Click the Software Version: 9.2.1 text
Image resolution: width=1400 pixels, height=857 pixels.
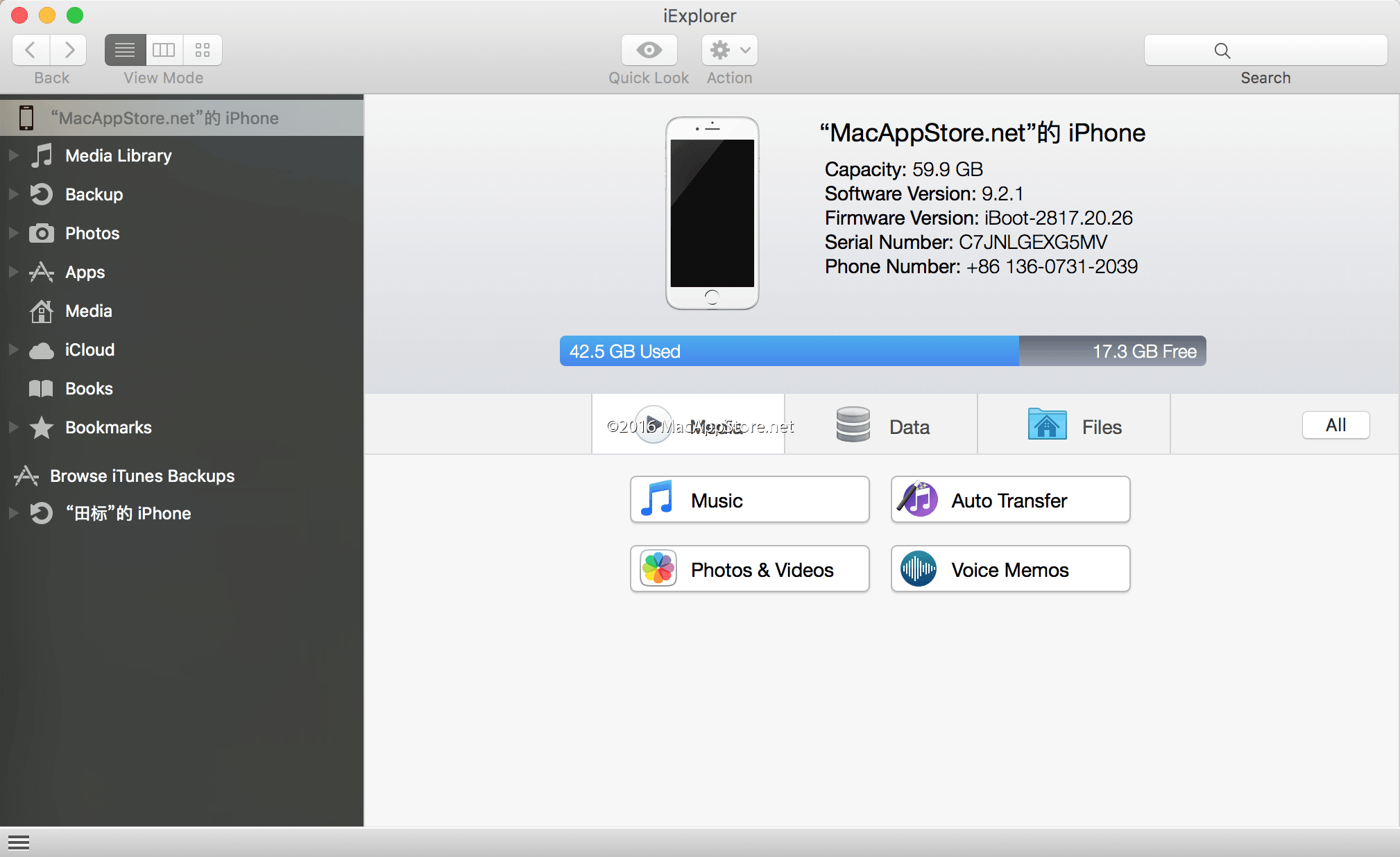tap(923, 193)
